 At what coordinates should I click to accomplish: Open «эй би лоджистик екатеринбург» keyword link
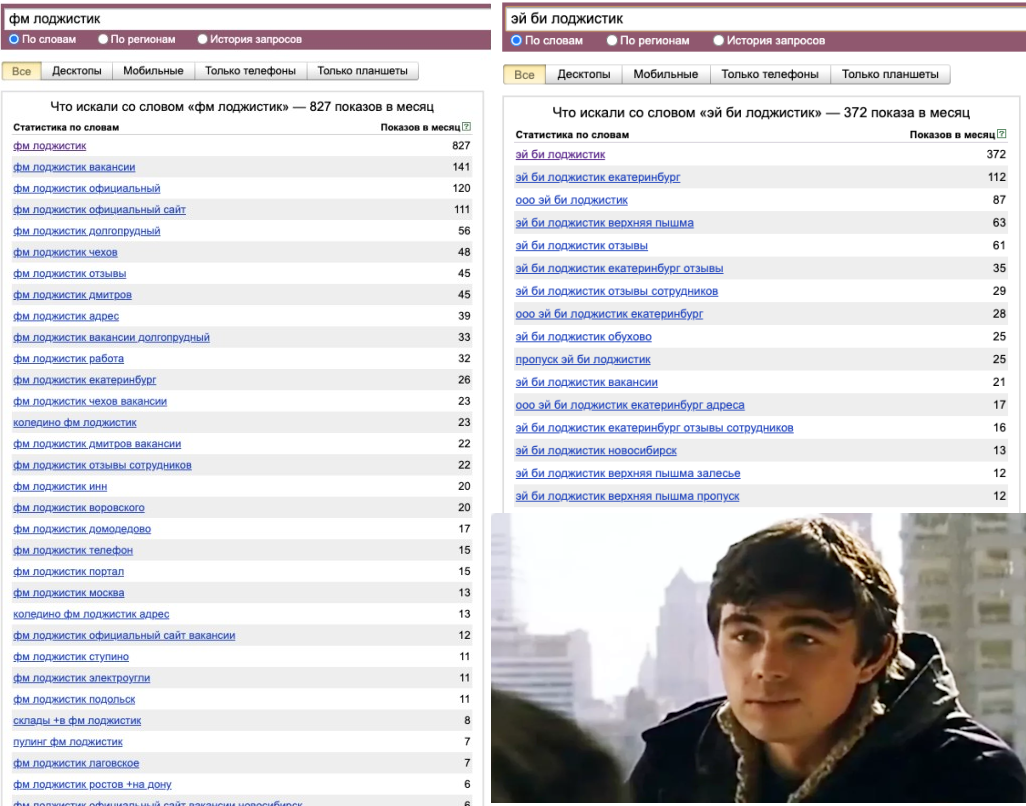(597, 177)
